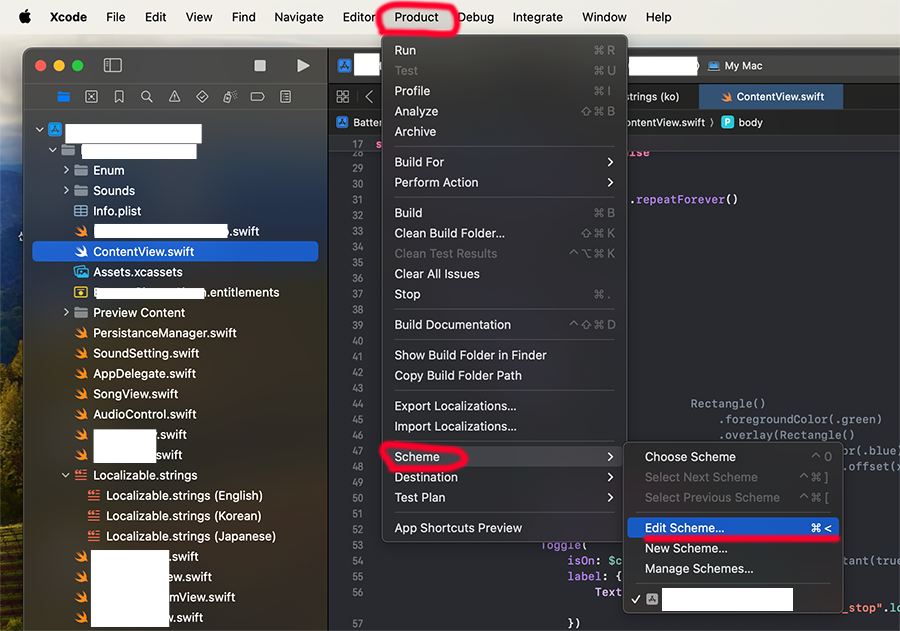This screenshot has height=631, width=900.
Task: Open the Source Control navigator icon
Action: tap(91, 97)
